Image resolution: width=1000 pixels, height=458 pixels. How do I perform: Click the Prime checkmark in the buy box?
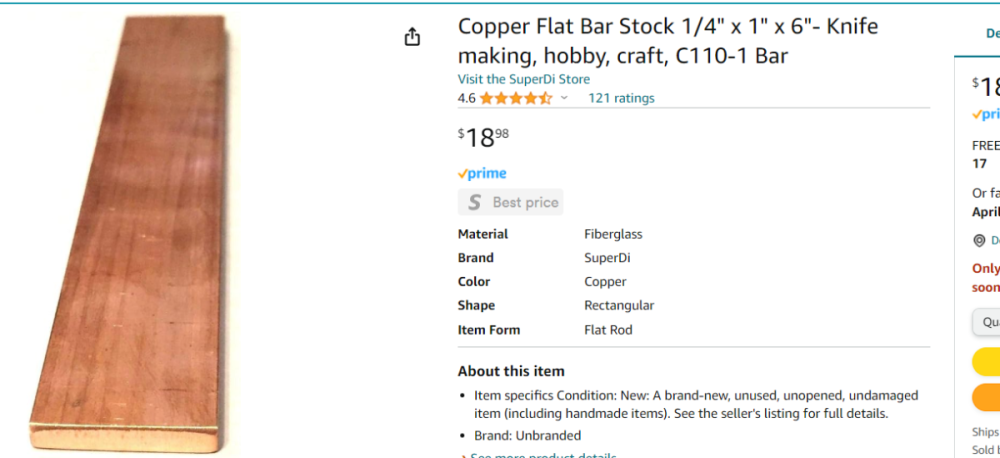pyautogui.click(x=987, y=114)
